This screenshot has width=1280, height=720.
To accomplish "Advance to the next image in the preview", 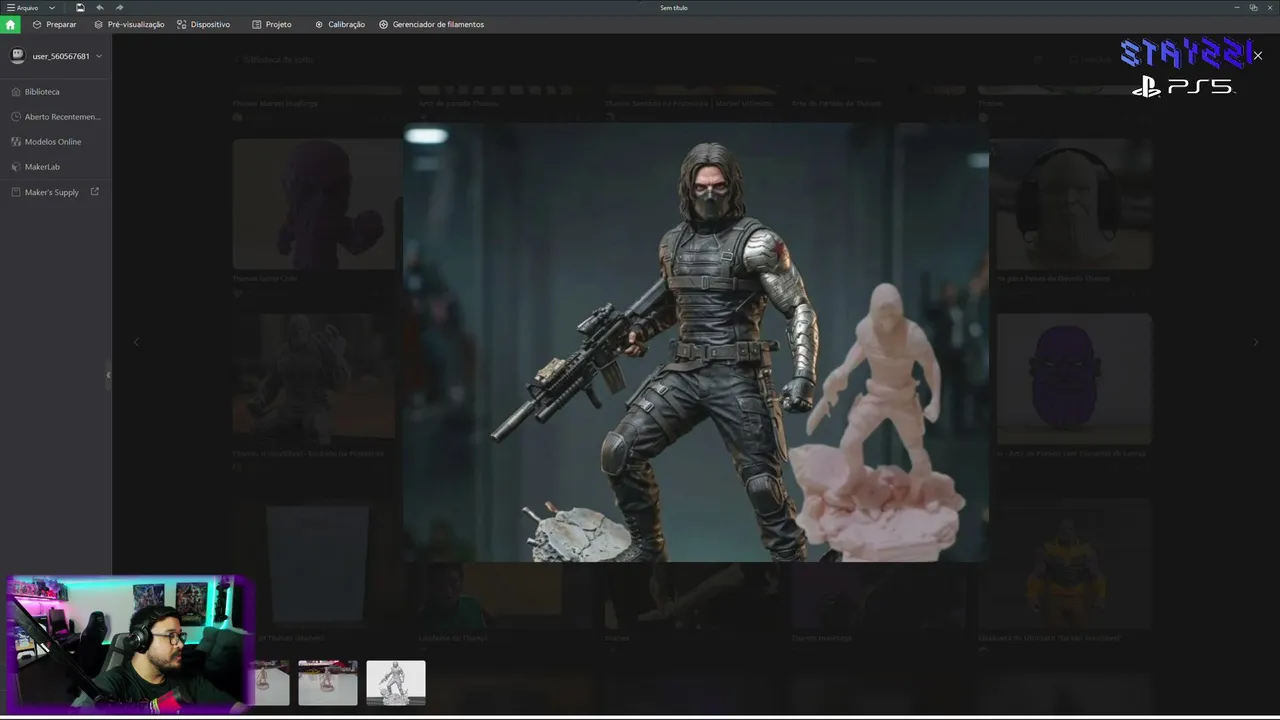I will pyautogui.click(x=1256, y=342).
